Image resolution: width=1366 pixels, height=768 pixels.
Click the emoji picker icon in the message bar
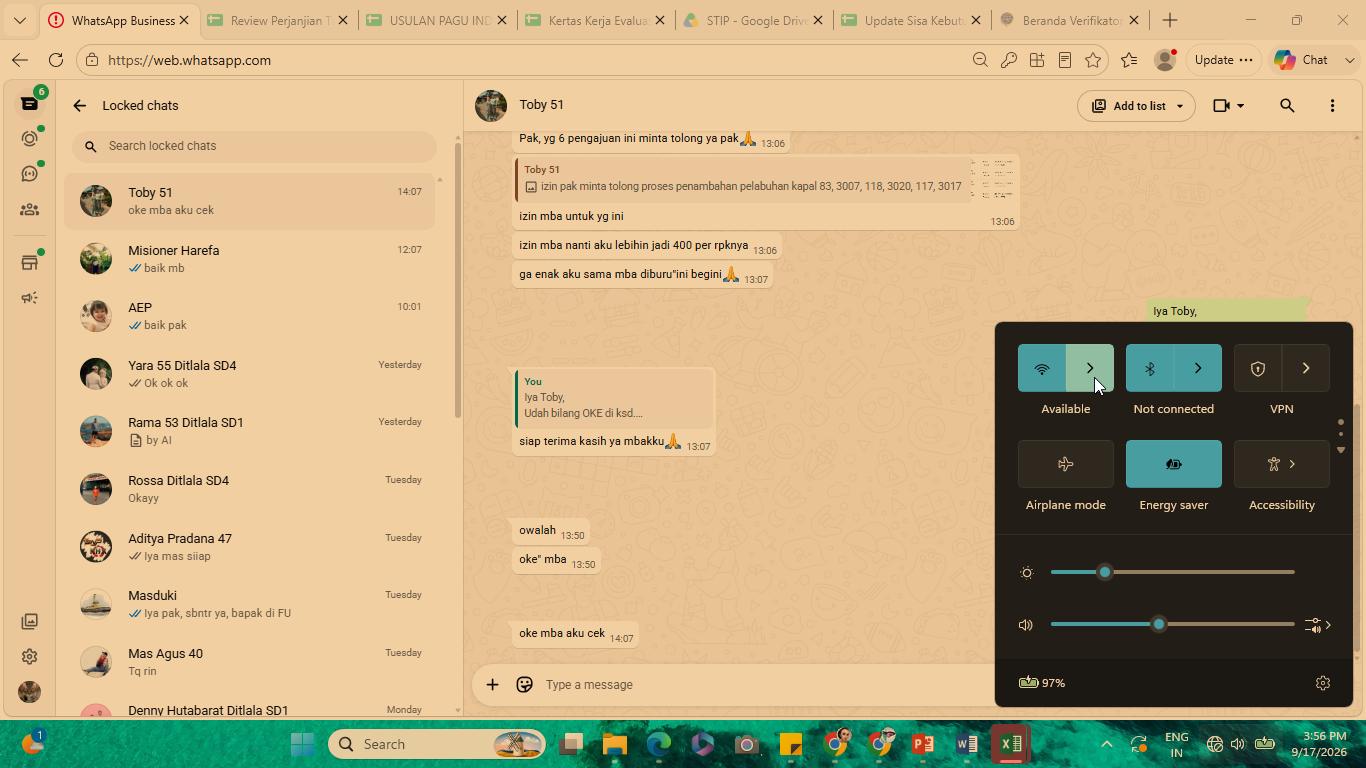coord(524,685)
